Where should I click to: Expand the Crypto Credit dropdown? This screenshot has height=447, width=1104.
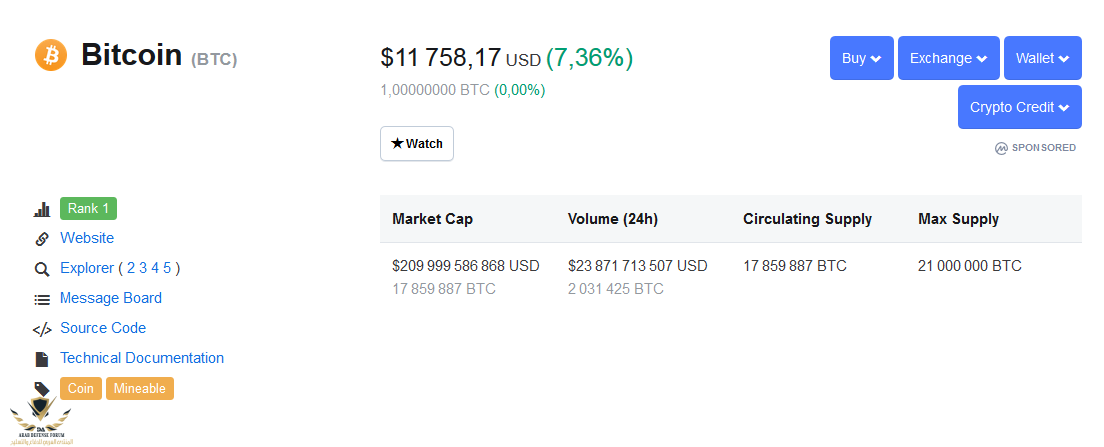(1020, 107)
